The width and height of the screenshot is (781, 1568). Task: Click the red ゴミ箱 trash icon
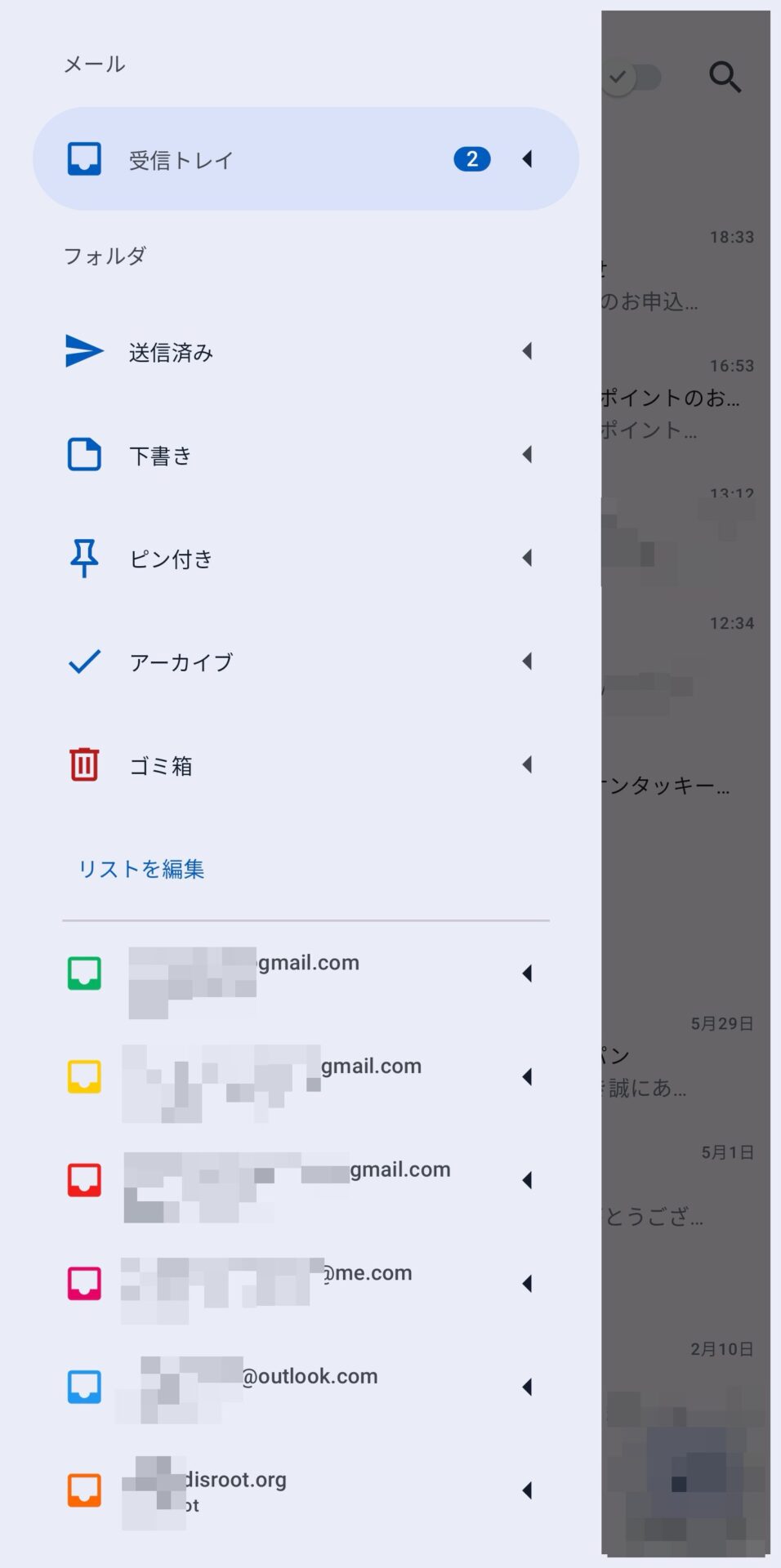[x=84, y=764]
